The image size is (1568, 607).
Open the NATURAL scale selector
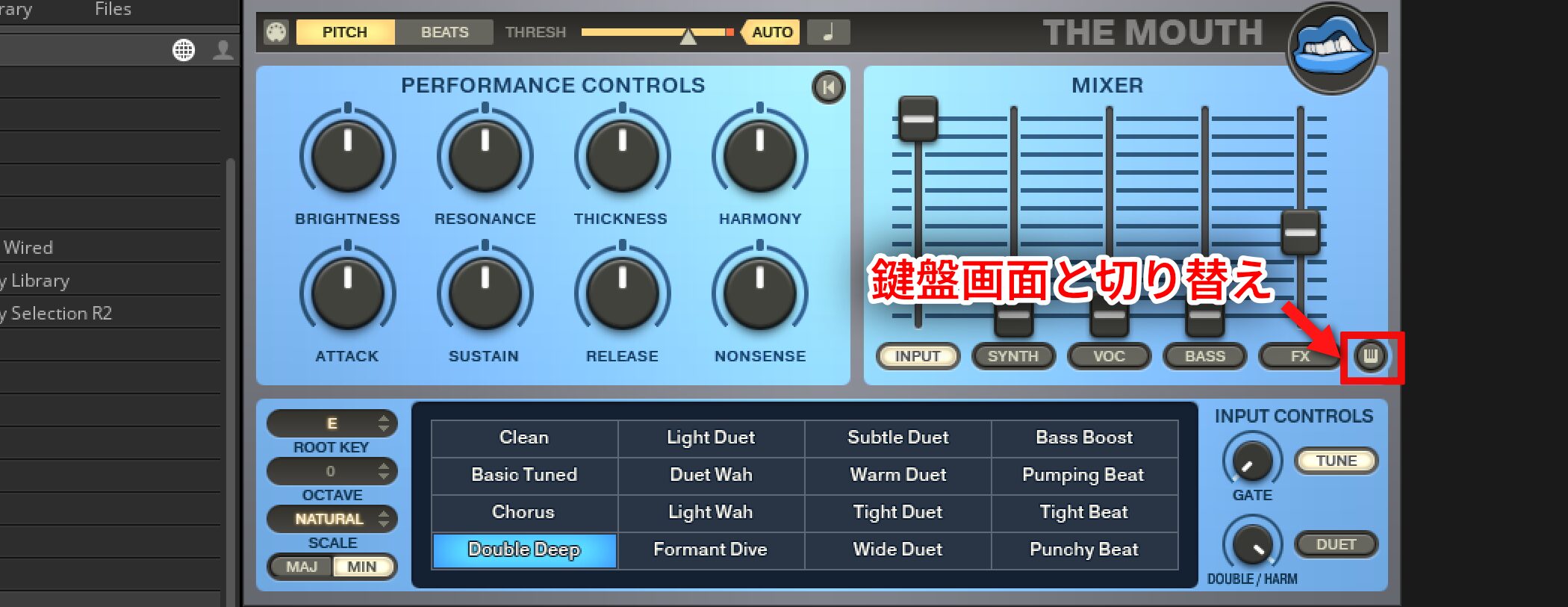[332, 519]
